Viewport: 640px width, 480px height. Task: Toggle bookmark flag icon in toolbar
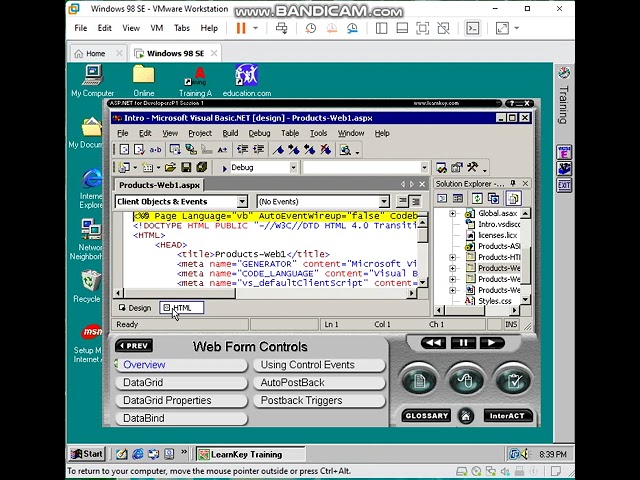coord(278,150)
